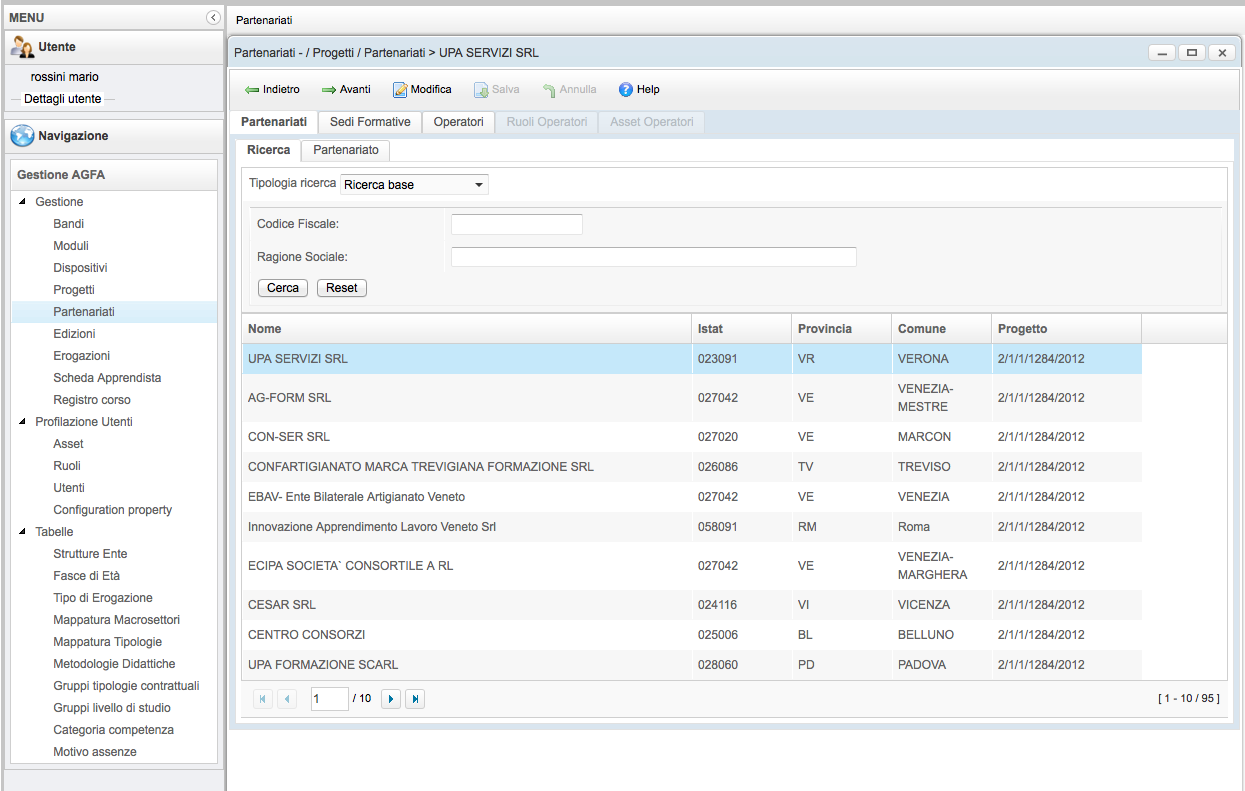Screen dimensions: 1245x791
Task: Click the Indietro back arrow icon
Action: pos(252,90)
